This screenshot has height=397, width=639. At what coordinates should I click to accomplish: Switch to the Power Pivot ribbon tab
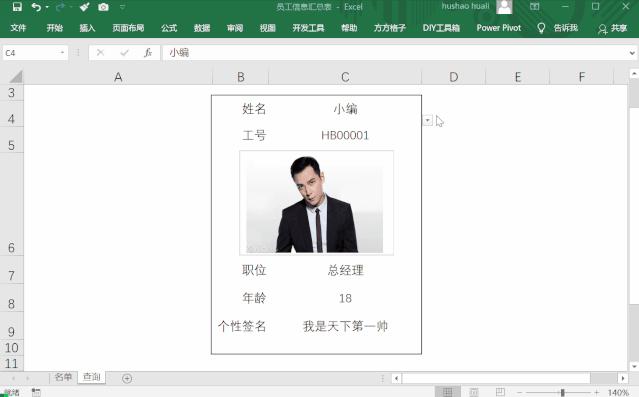coord(499,28)
